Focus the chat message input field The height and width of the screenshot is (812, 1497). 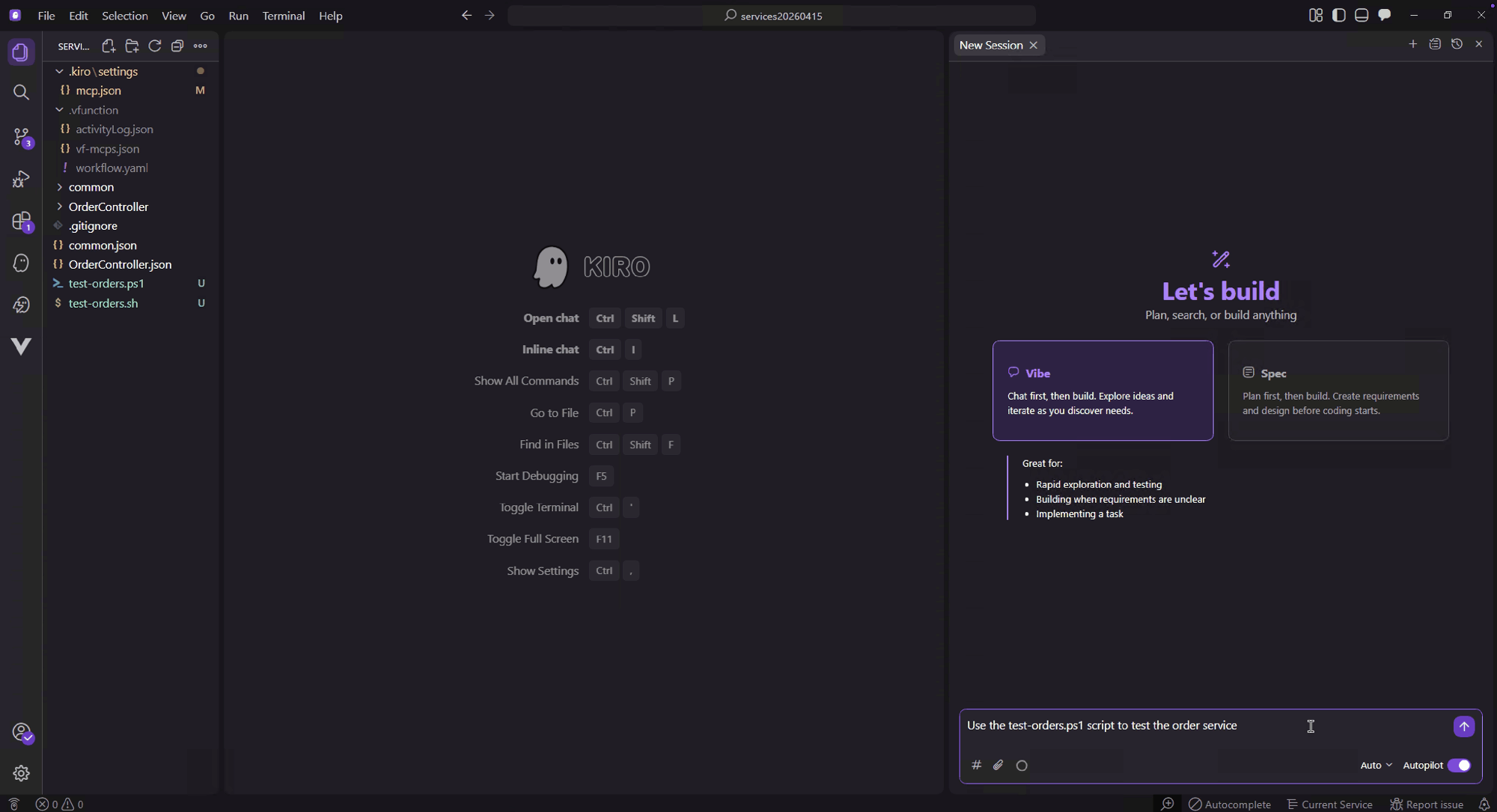1205,726
